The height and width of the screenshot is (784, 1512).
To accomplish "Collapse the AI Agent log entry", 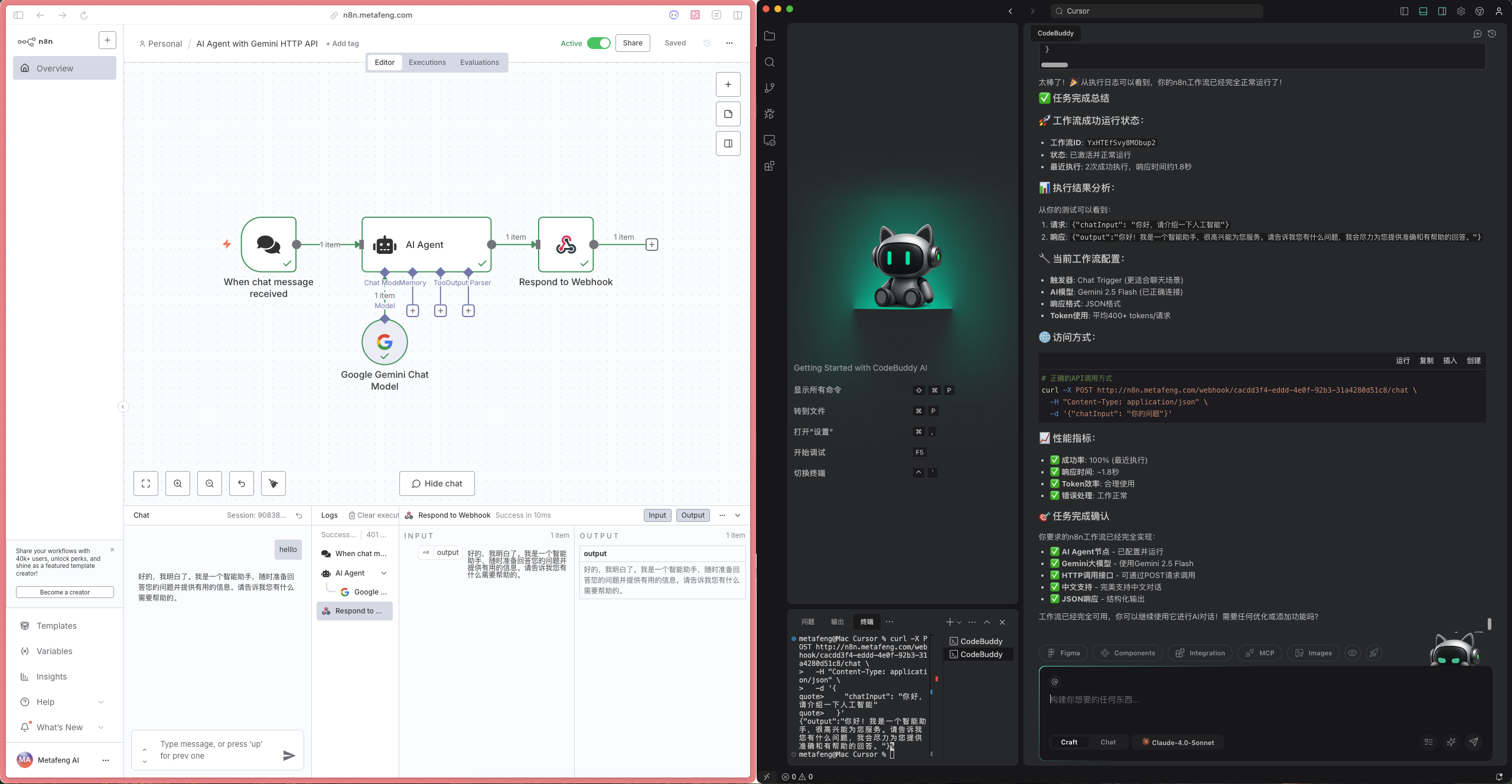I will pos(384,573).
